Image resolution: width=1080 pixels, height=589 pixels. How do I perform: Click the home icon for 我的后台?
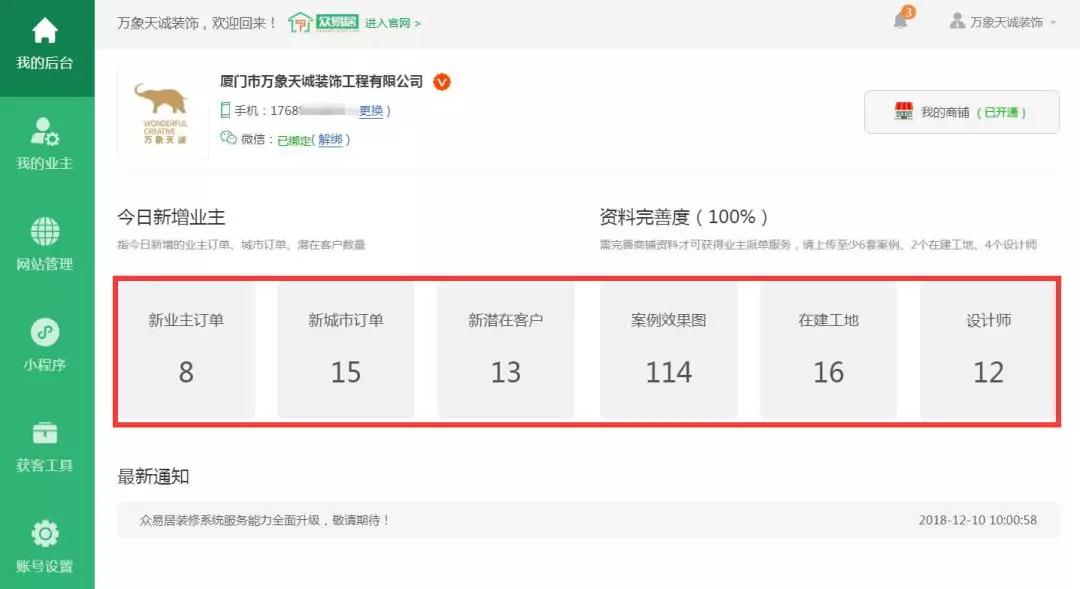tap(45, 31)
